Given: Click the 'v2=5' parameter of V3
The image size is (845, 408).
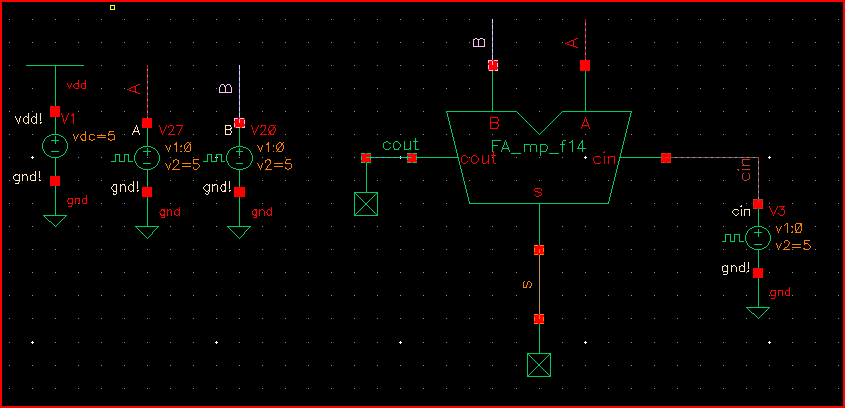Looking at the screenshot, I should [793, 246].
